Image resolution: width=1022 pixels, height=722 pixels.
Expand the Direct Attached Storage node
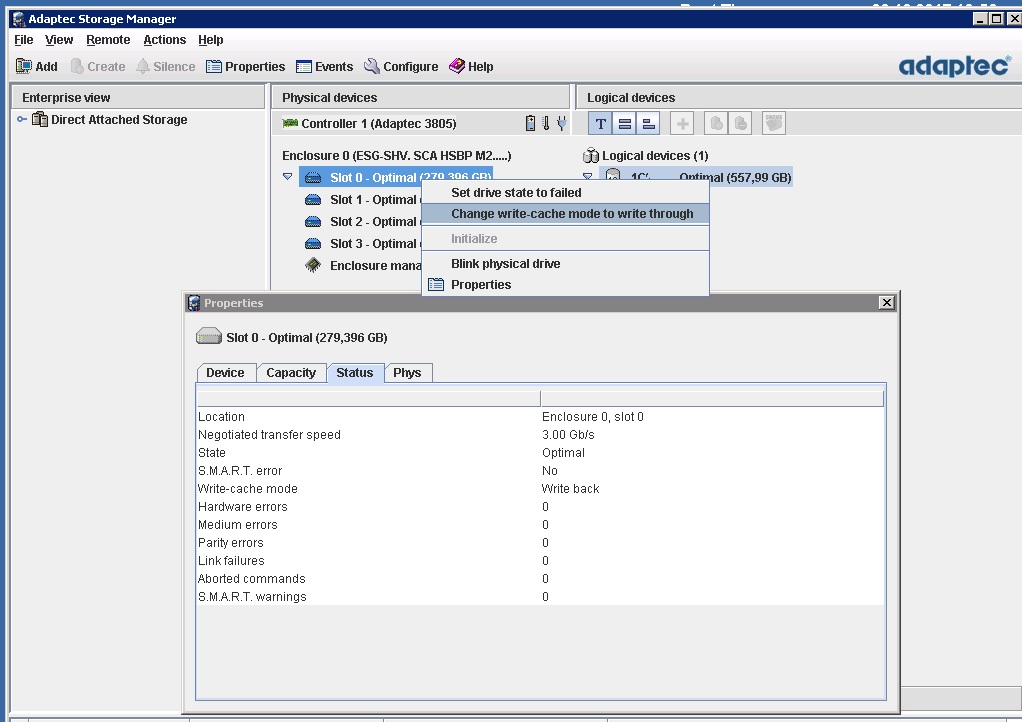[x=22, y=120]
